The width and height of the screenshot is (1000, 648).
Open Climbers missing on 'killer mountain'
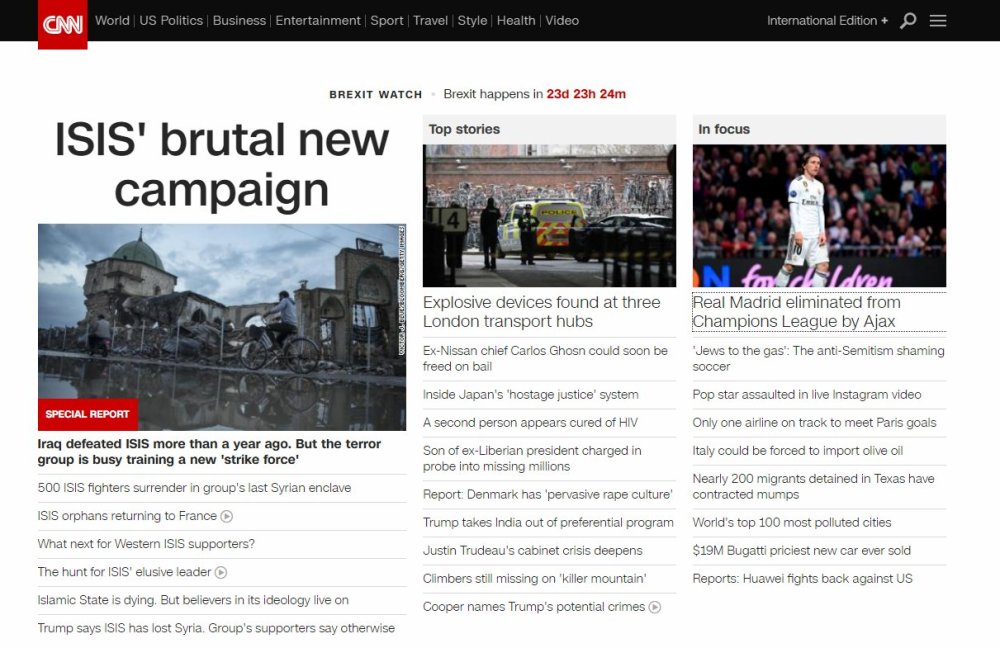pos(534,579)
